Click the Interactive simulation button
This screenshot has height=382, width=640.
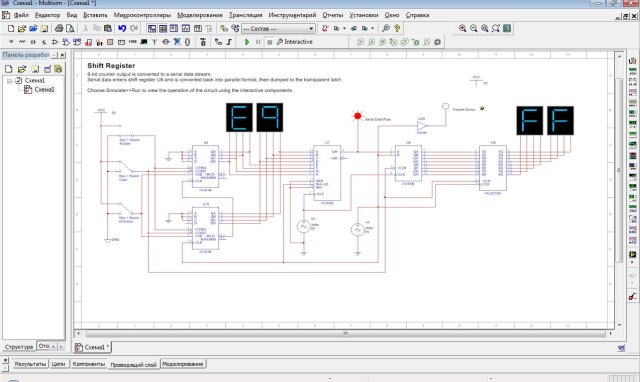point(295,42)
